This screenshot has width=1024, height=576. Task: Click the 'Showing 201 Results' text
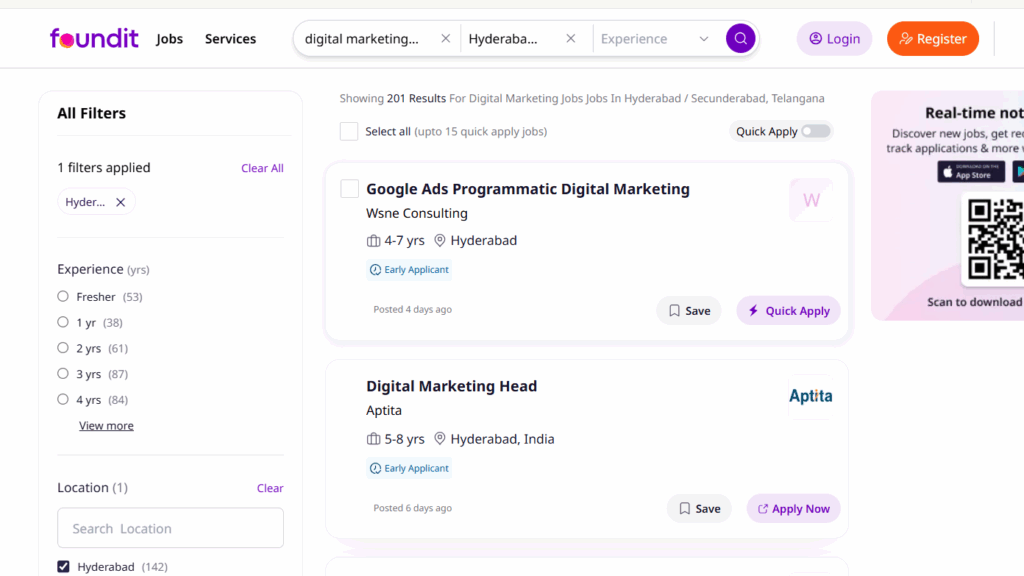tap(392, 99)
